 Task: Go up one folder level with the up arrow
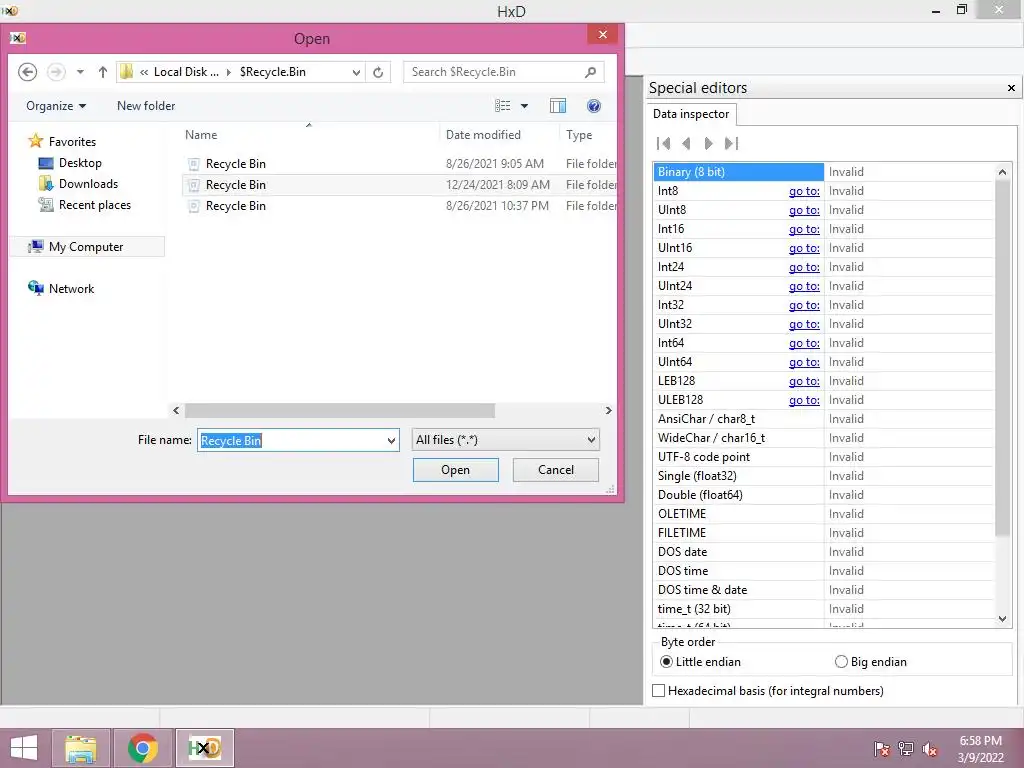point(103,72)
